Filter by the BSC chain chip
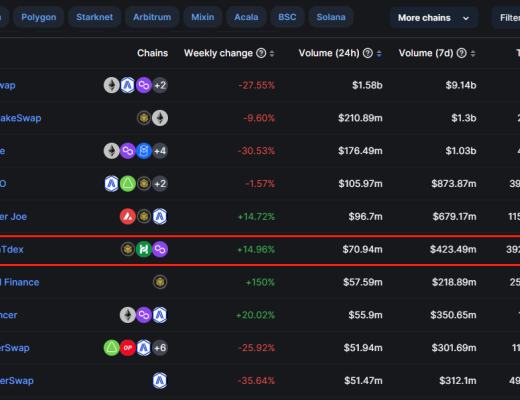The width and height of the screenshot is (520, 400). coord(287,17)
